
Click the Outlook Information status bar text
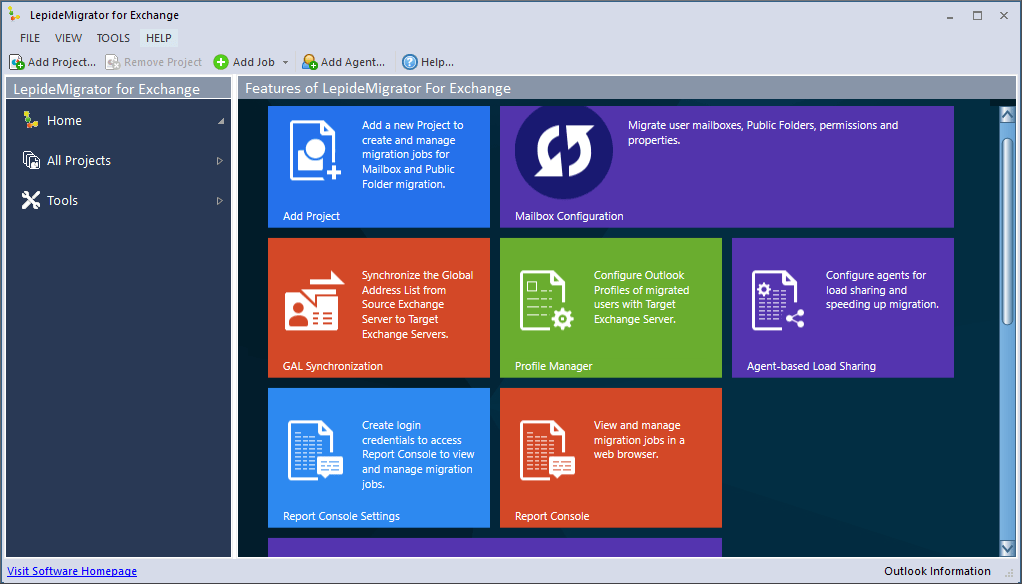pos(937,571)
